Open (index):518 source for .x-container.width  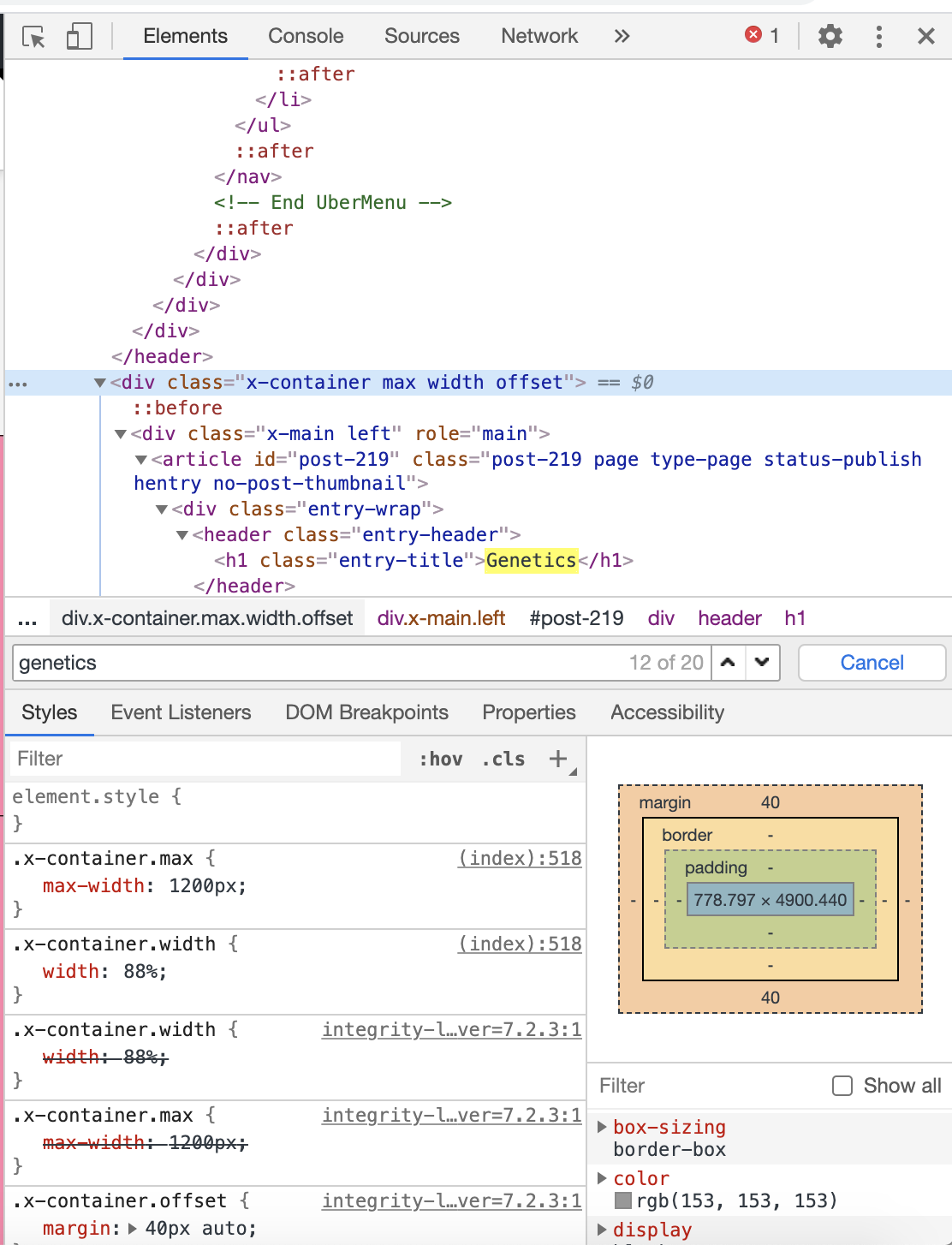(x=521, y=944)
